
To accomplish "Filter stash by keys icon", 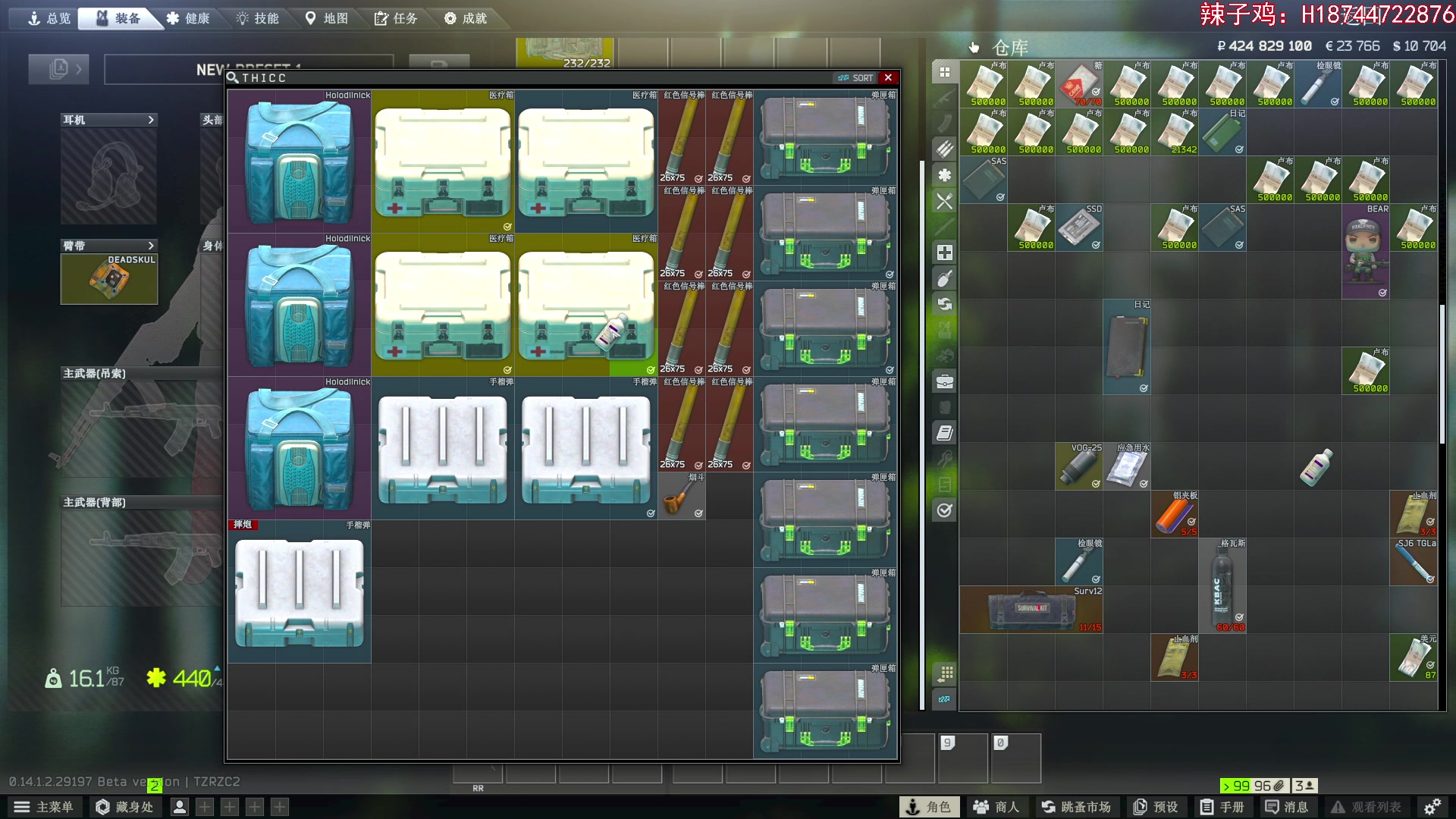I will 944,459.
